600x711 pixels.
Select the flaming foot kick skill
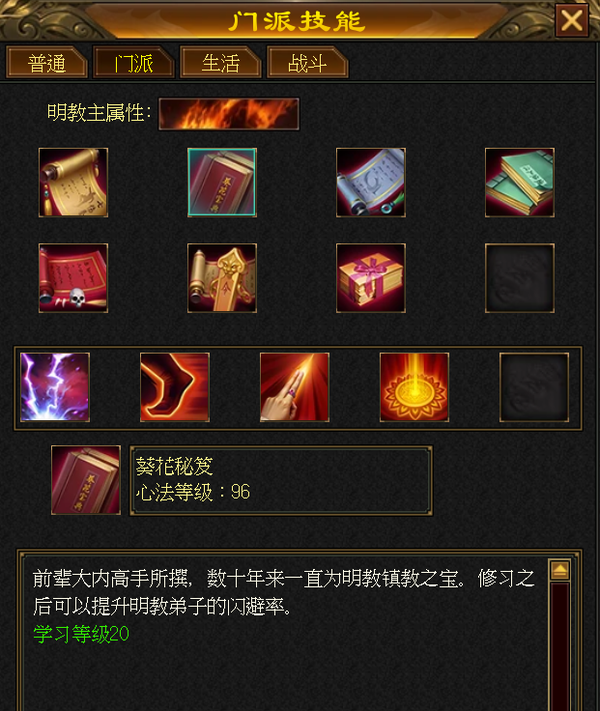point(175,387)
